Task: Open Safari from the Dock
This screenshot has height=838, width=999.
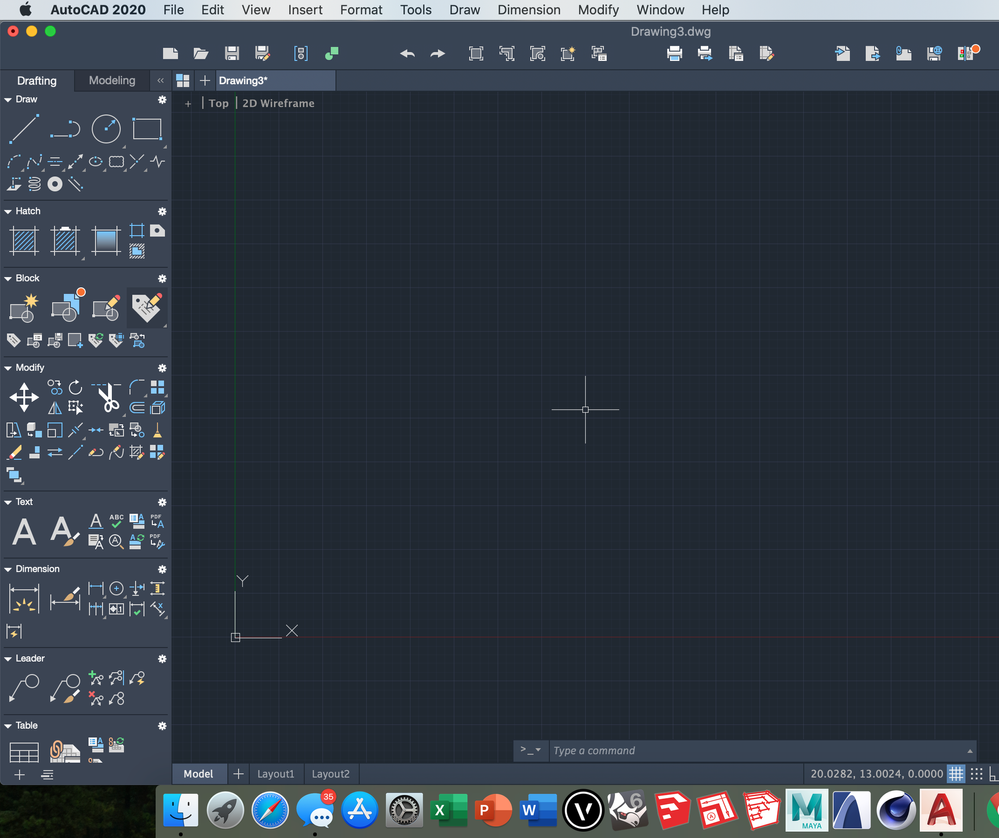Action: coord(270,811)
